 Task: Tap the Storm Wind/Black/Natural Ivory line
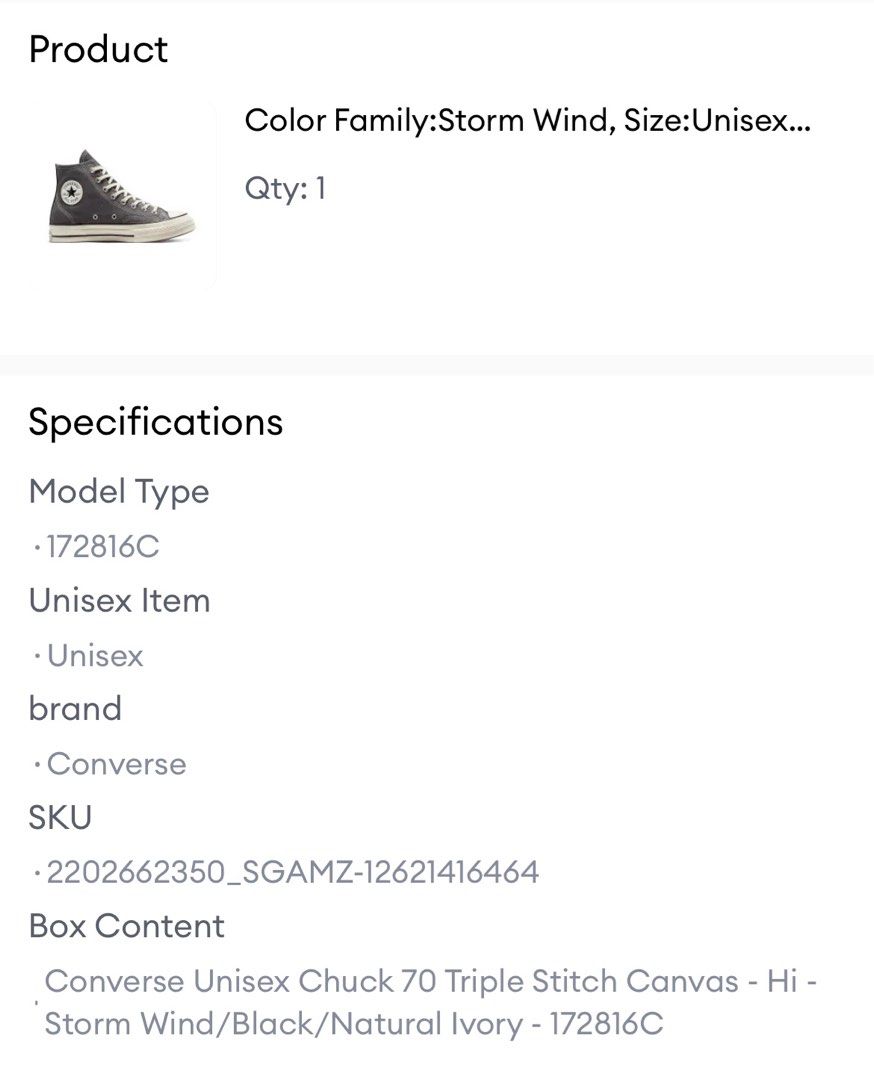coord(354,1024)
